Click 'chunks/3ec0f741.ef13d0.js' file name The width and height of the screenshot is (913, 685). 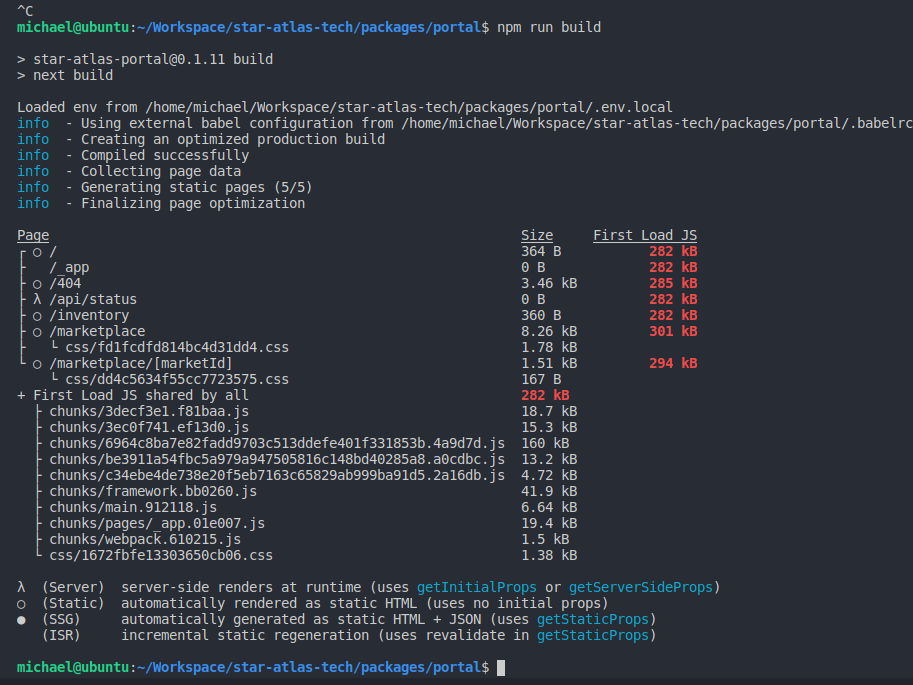149,428
